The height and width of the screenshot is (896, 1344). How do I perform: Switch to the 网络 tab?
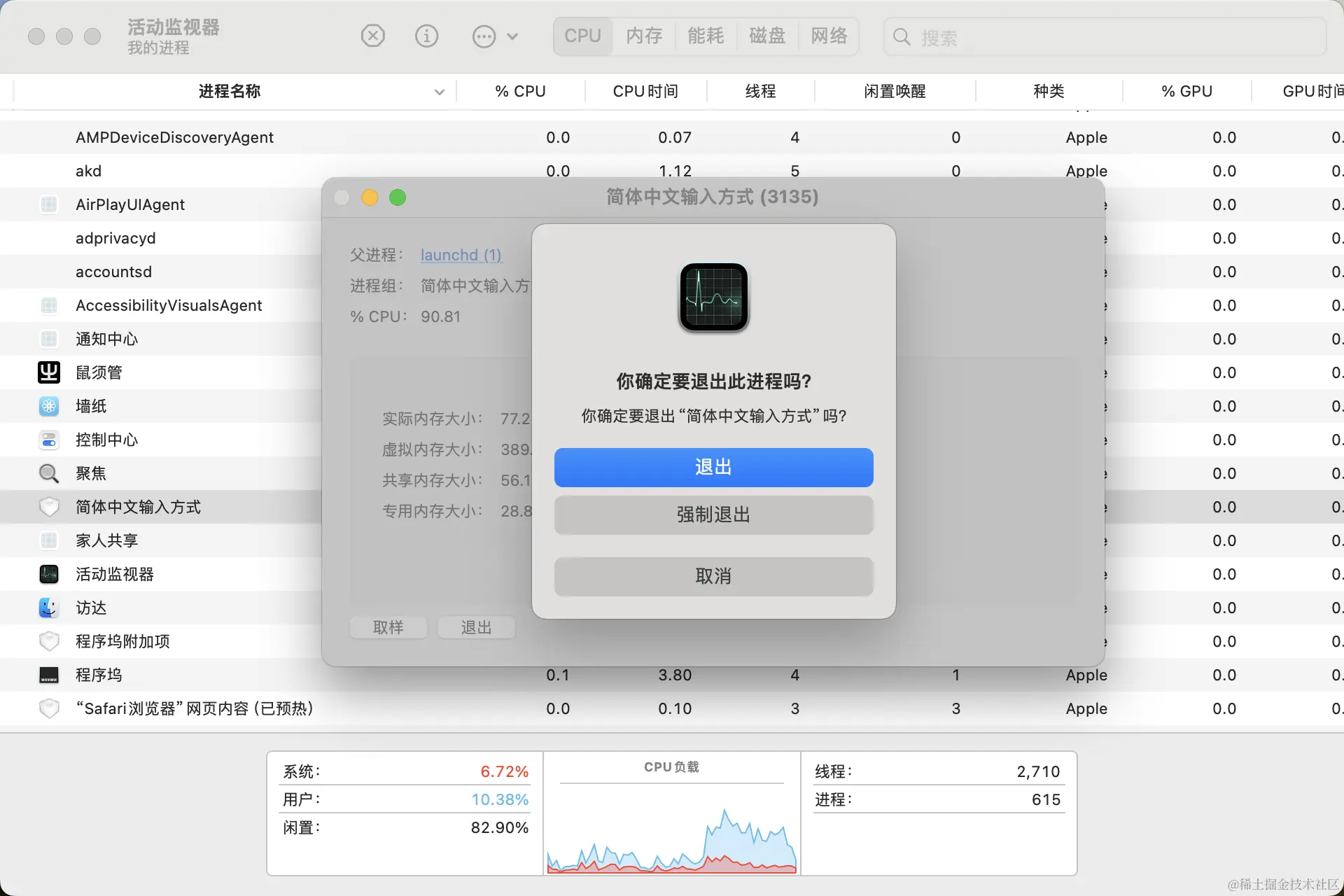coord(829,36)
